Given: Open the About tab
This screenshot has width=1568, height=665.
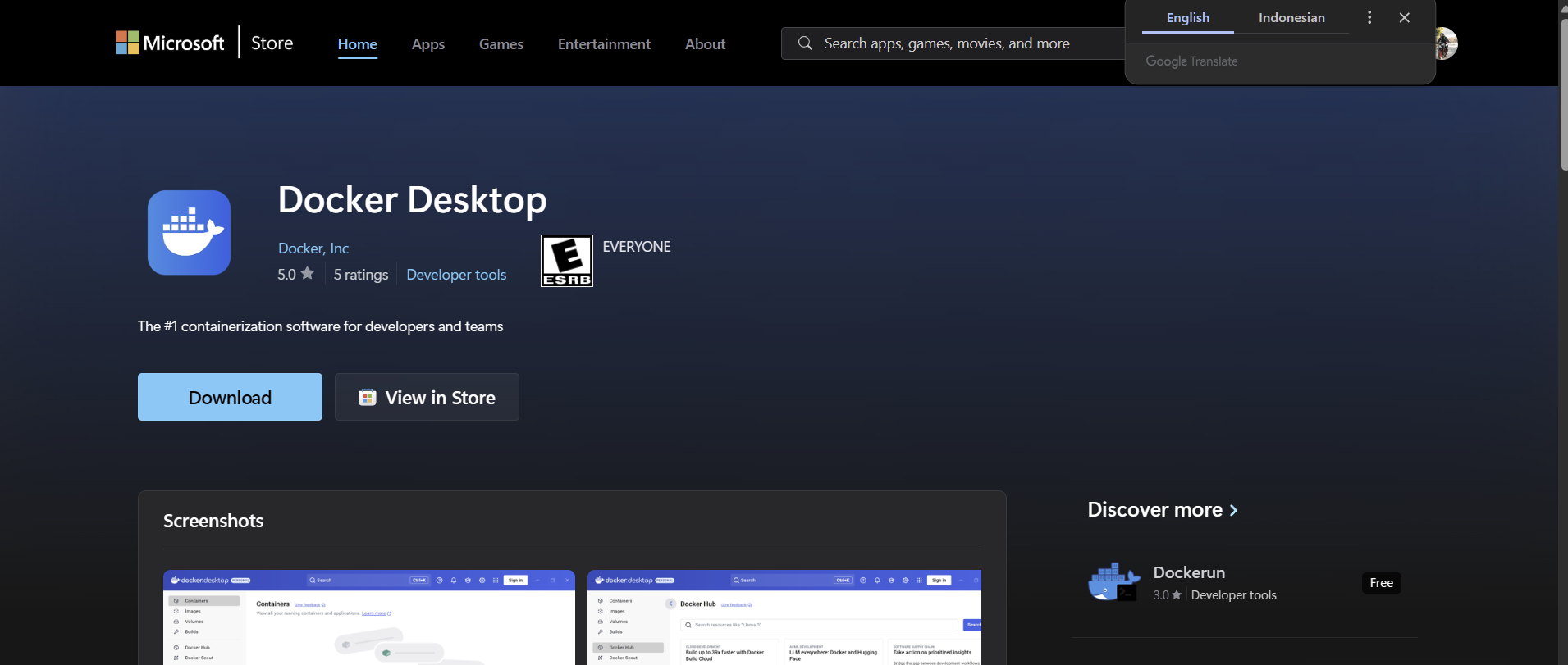Looking at the screenshot, I should point(706,44).
